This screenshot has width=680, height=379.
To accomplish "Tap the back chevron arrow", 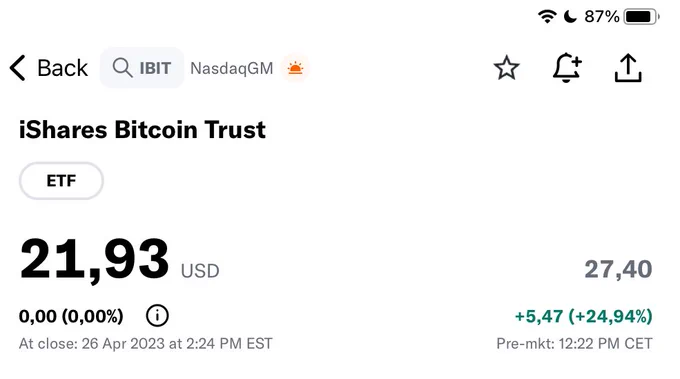I will click(17, 68).
